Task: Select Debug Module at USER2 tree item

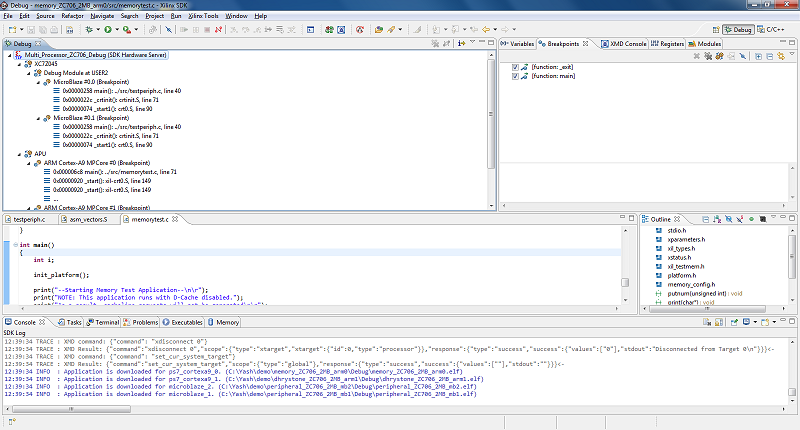Action: coord(75,73)
